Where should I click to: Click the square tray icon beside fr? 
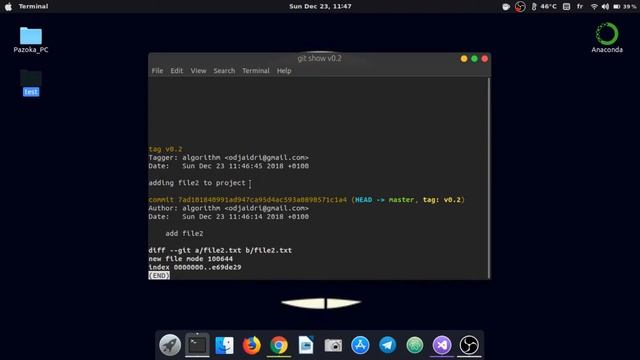567,7
